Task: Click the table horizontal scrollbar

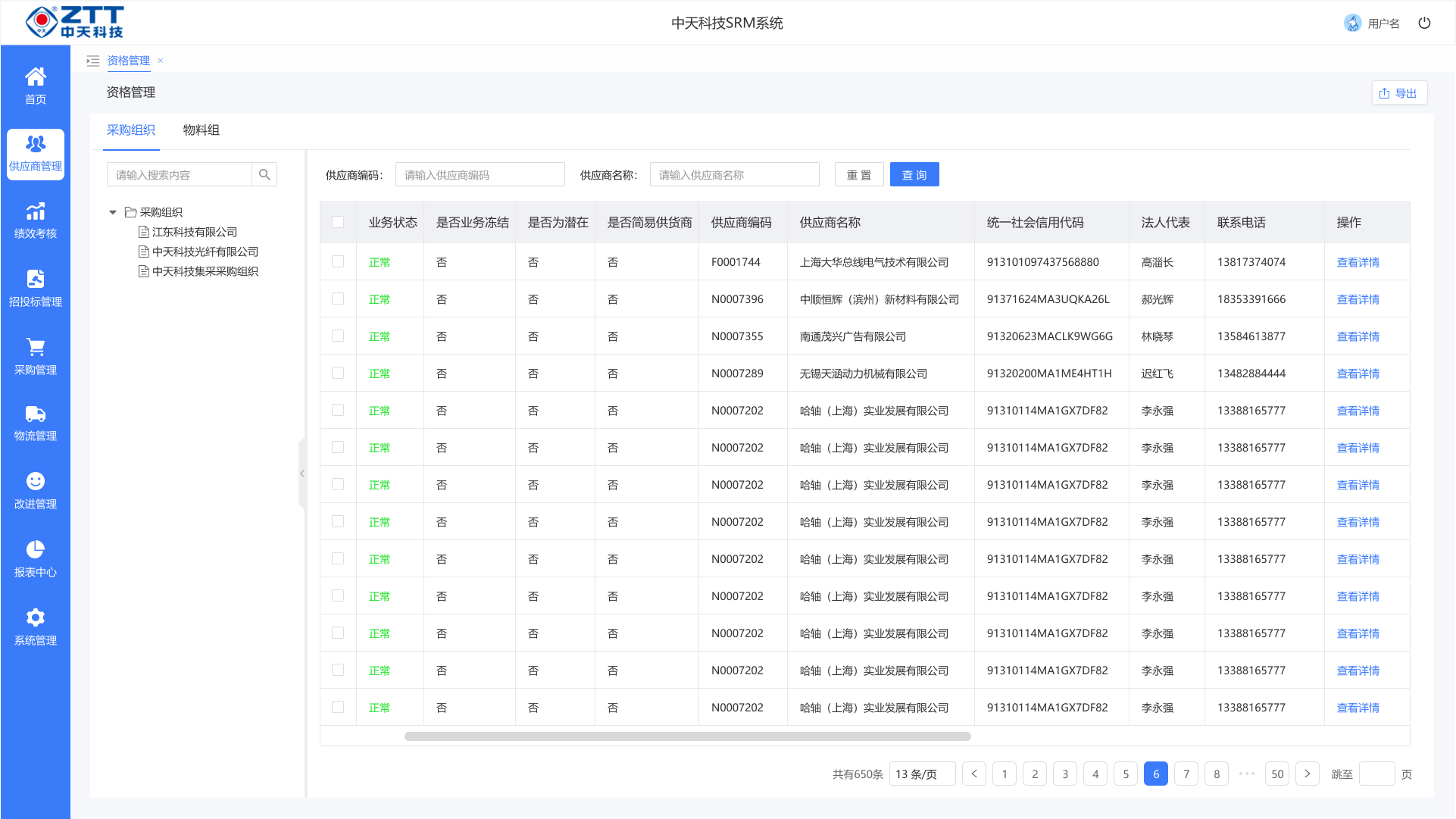Action: coord(687,736)
